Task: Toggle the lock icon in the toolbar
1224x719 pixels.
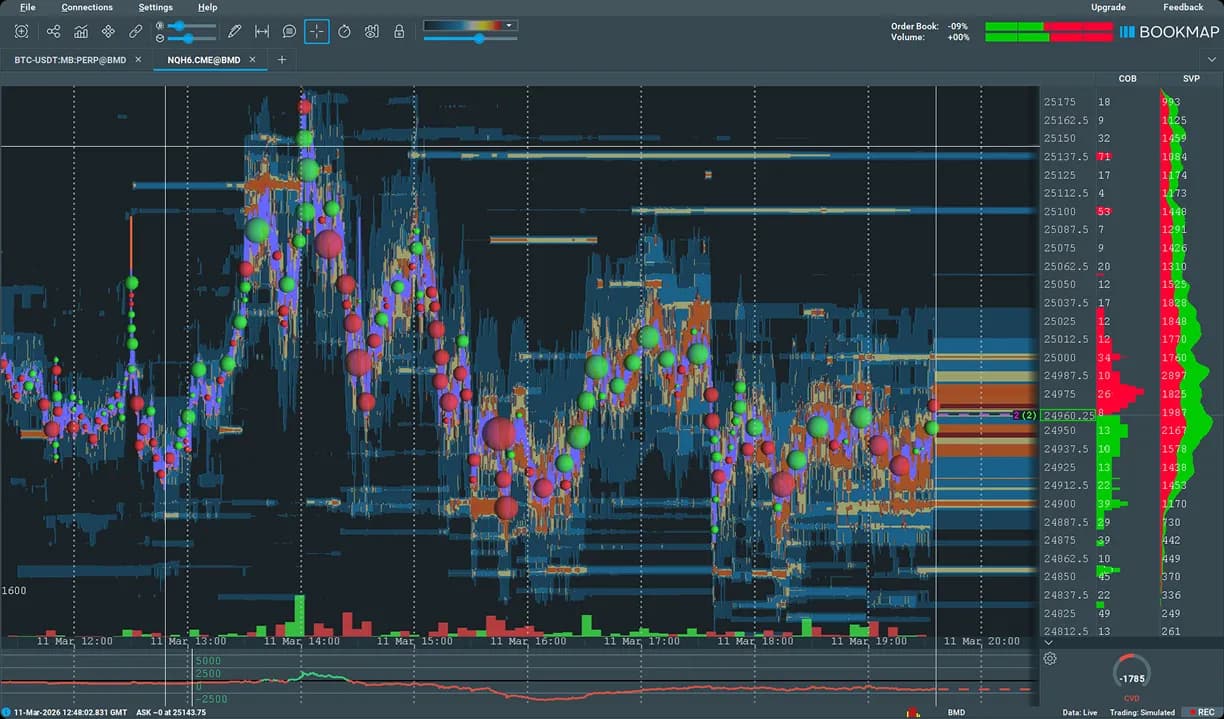Action: pyautogui.click(x=400, y=31)
